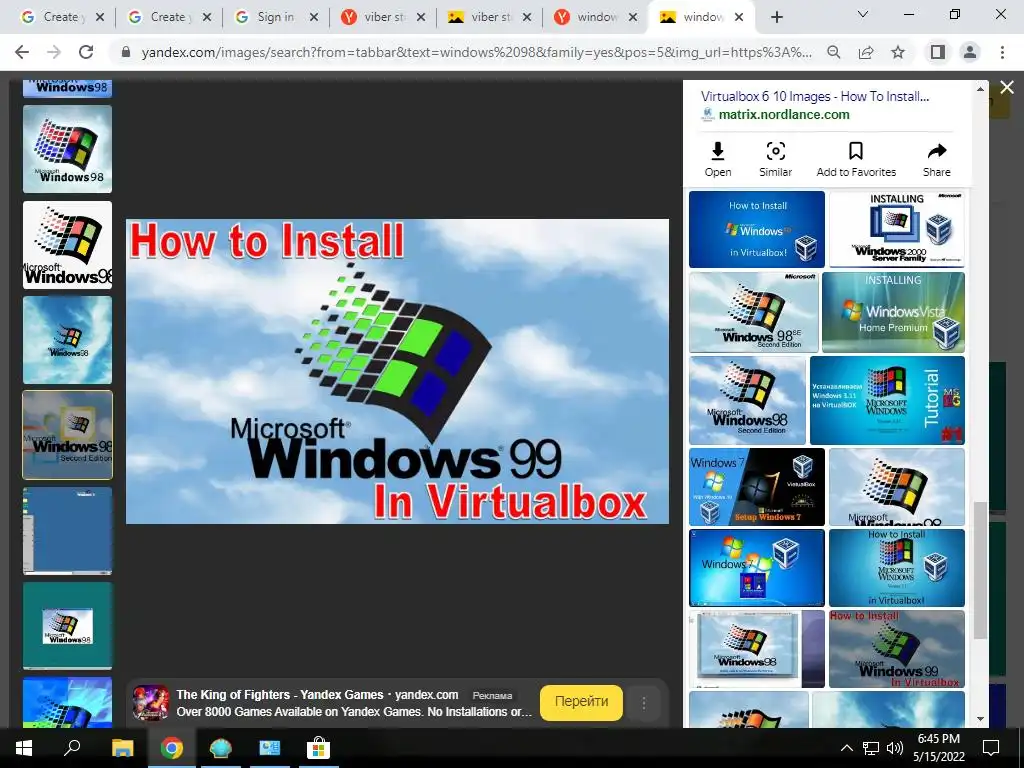The image size is (1024, 768).
Task: Open the tab search chevron
Action: (x=863, y=14)
